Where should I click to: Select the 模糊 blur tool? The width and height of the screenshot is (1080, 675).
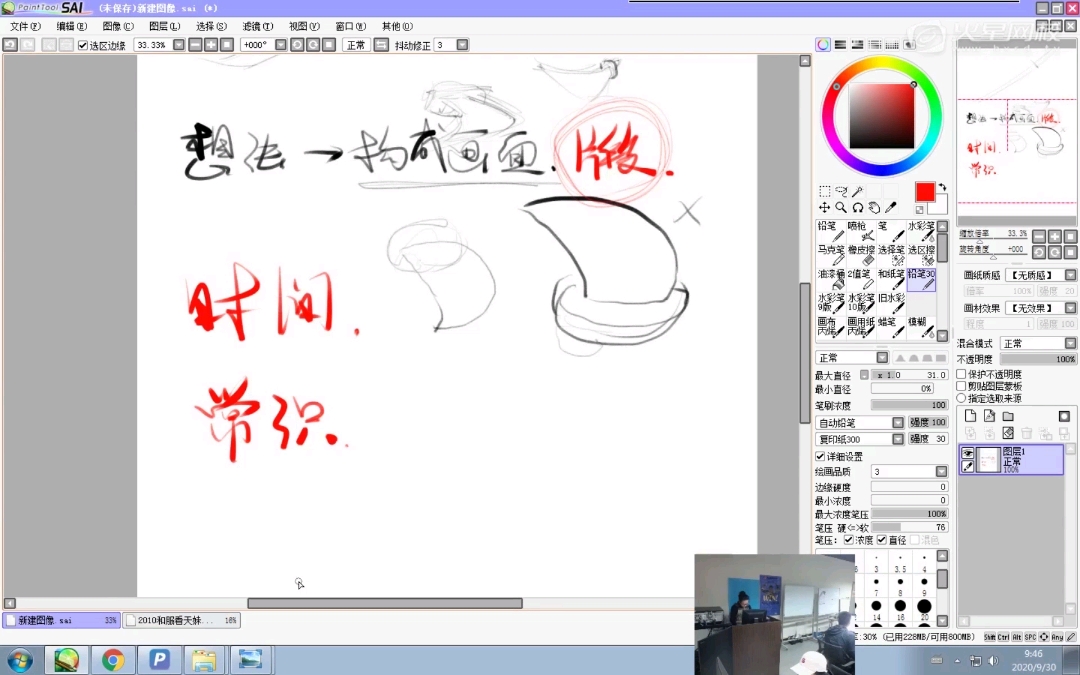click(x=921, y=326)
